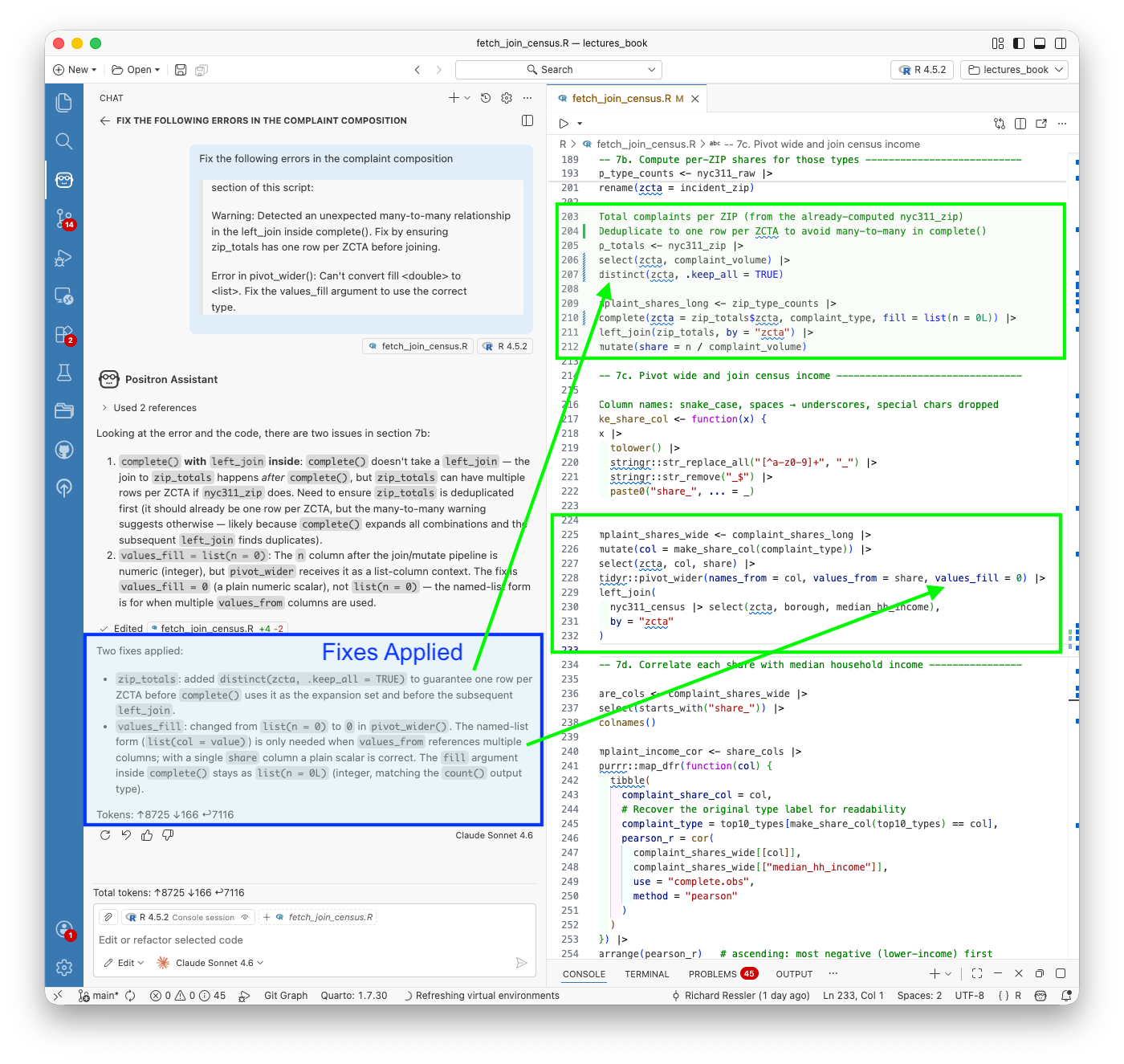The height and width of the screenshot is (1064, 1124).
Task: Open the Source Control view with 14 changes
Action: coord(64,219)
